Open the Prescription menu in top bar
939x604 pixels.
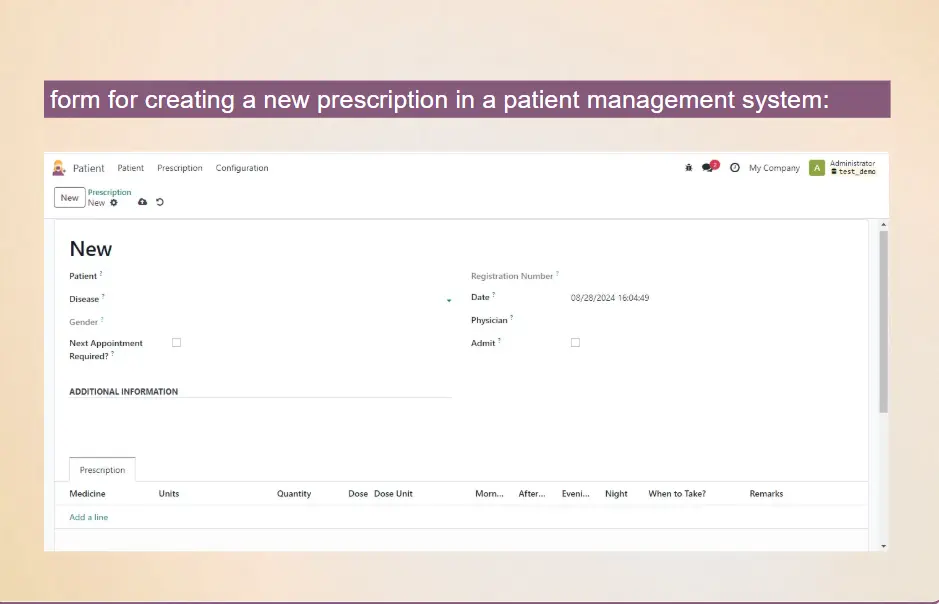coord(180,168)
